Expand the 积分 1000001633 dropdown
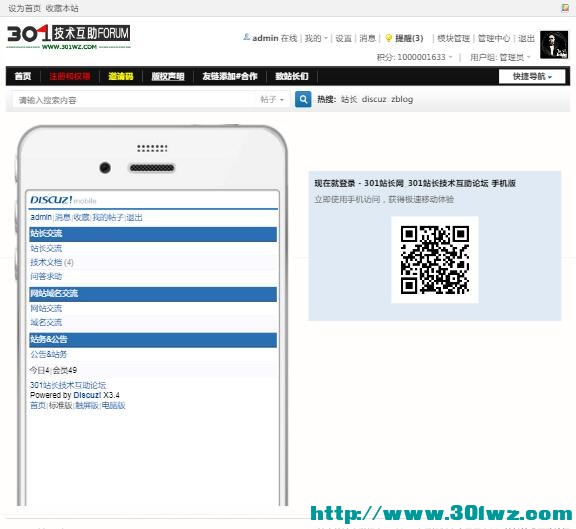 (x=414, y=57)
